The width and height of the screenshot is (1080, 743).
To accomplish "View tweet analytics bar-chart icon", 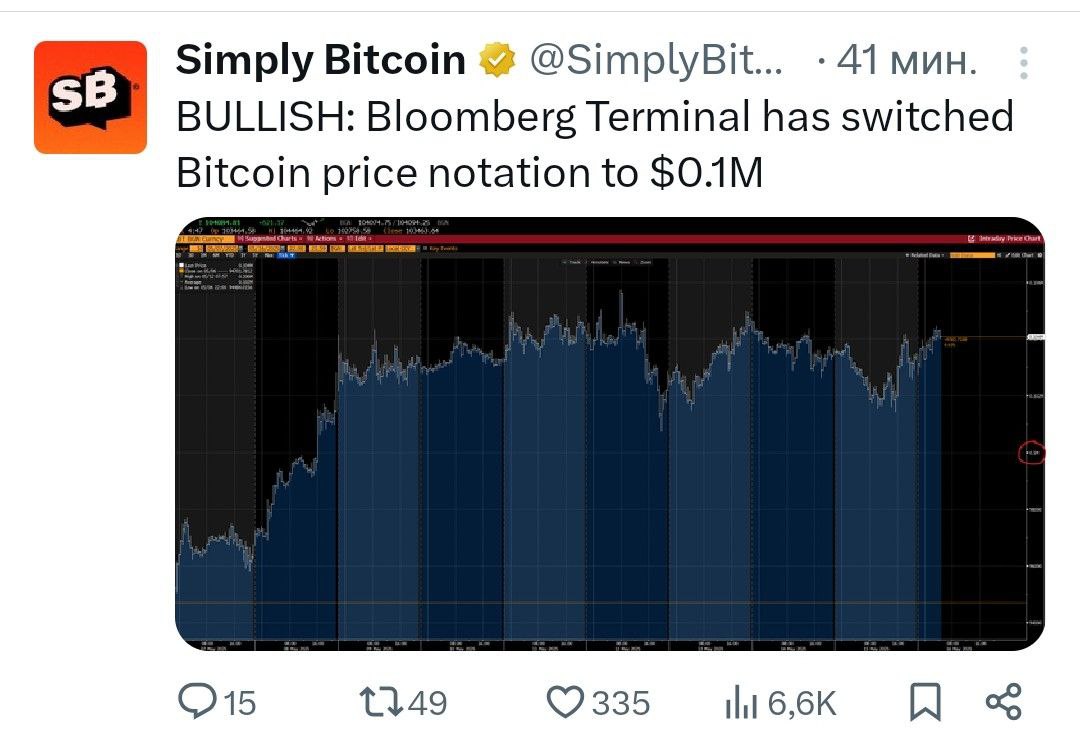I will 740,702.
